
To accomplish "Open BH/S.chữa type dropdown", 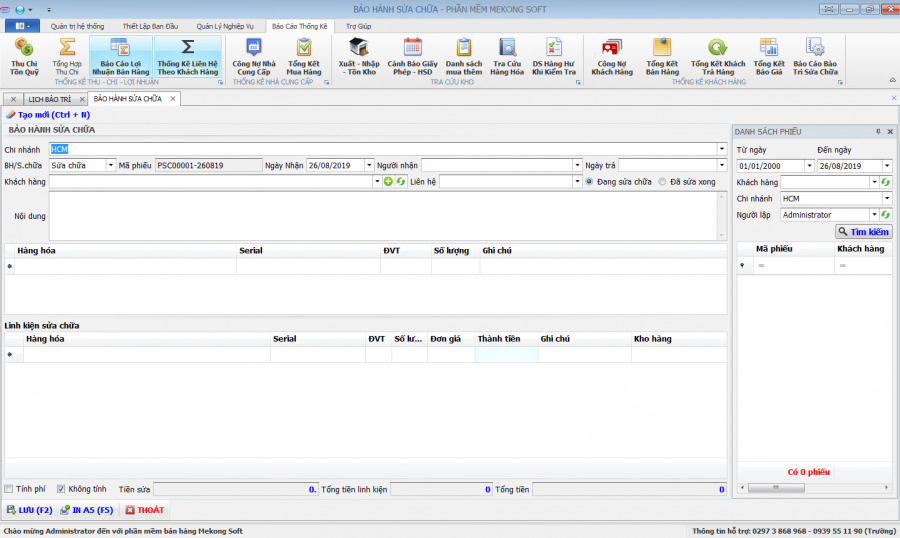I will coord(110,165).
